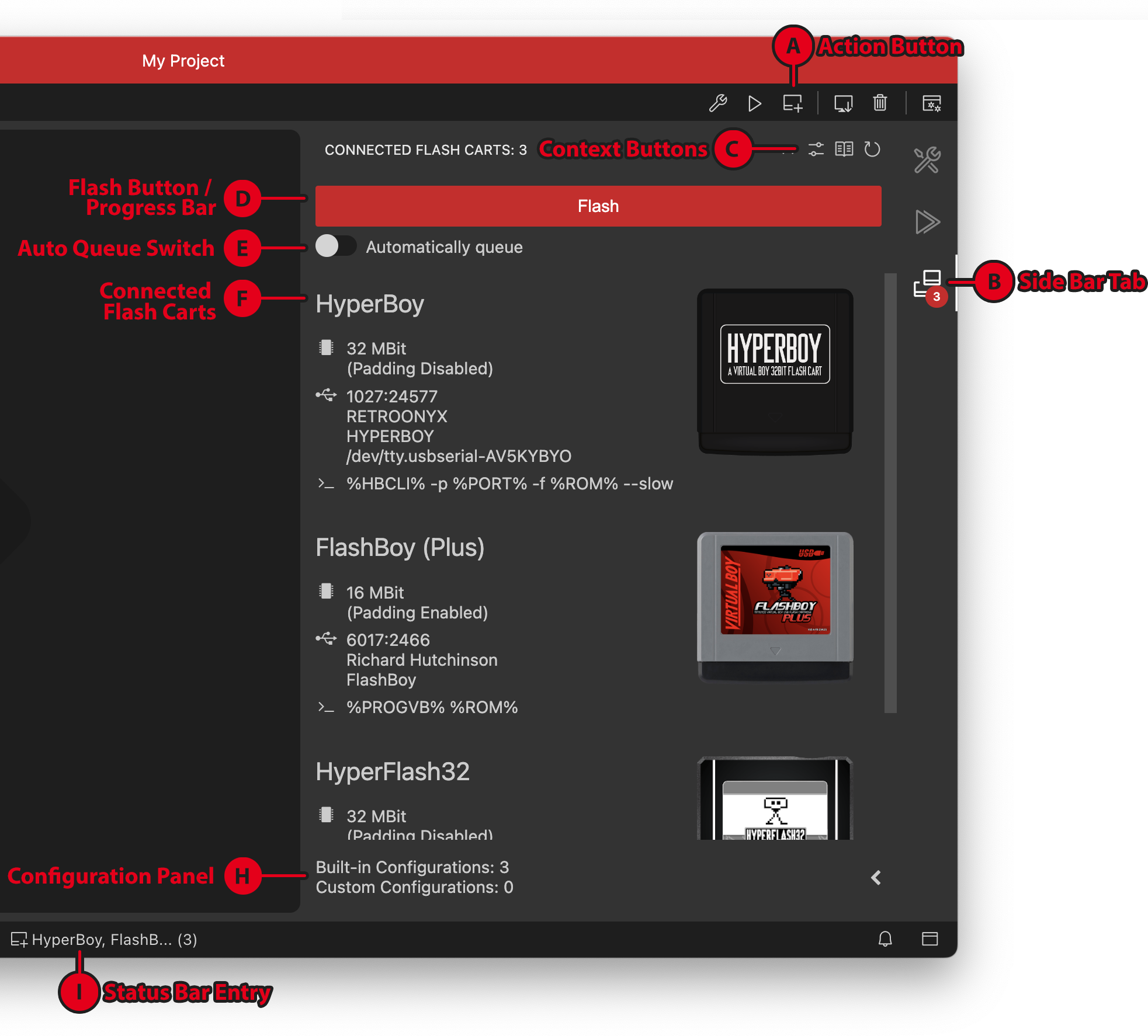The image size is (1148, 1036).
Task: Open the flash carts settings sliders icon
Action: pyautogui.click(x=816, y=150)
